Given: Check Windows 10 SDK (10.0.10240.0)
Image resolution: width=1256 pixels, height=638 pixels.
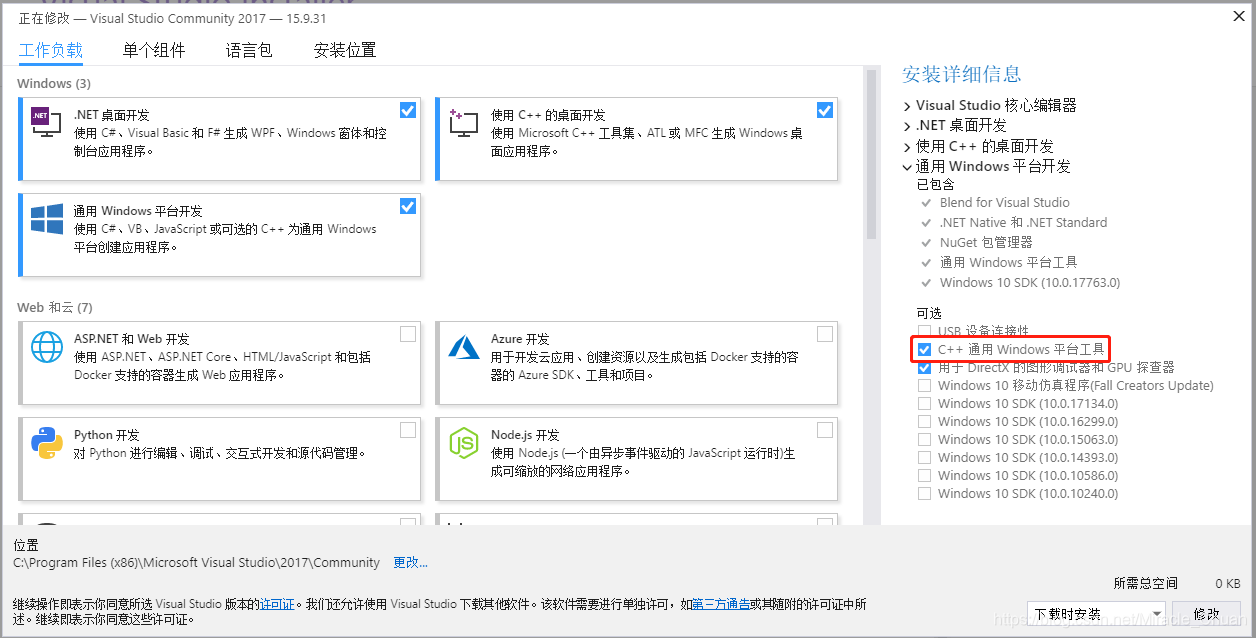Looking at the screenshot, I should 924,494.
